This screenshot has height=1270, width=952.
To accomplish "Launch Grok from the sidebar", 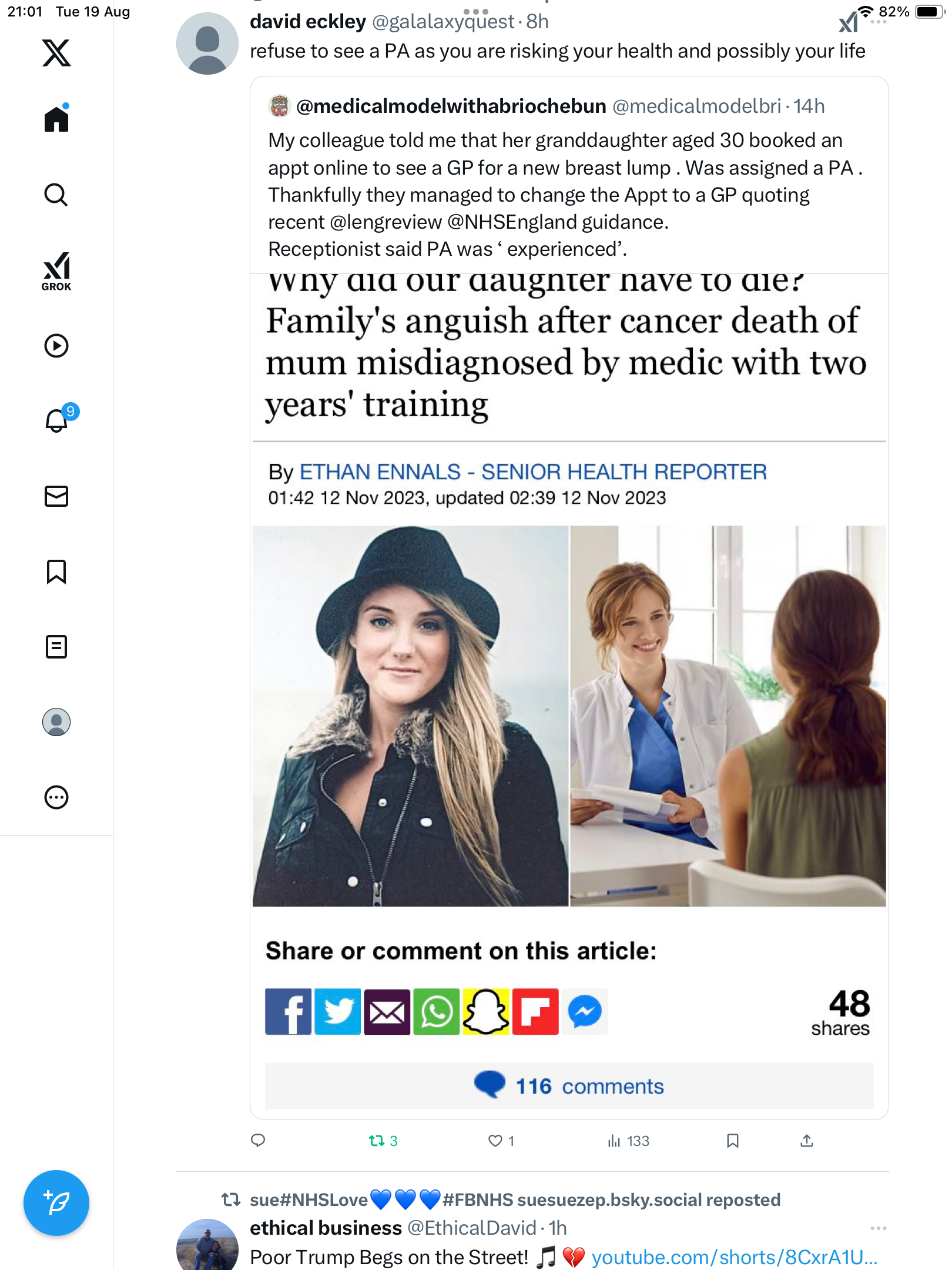I will click(56, 271).
